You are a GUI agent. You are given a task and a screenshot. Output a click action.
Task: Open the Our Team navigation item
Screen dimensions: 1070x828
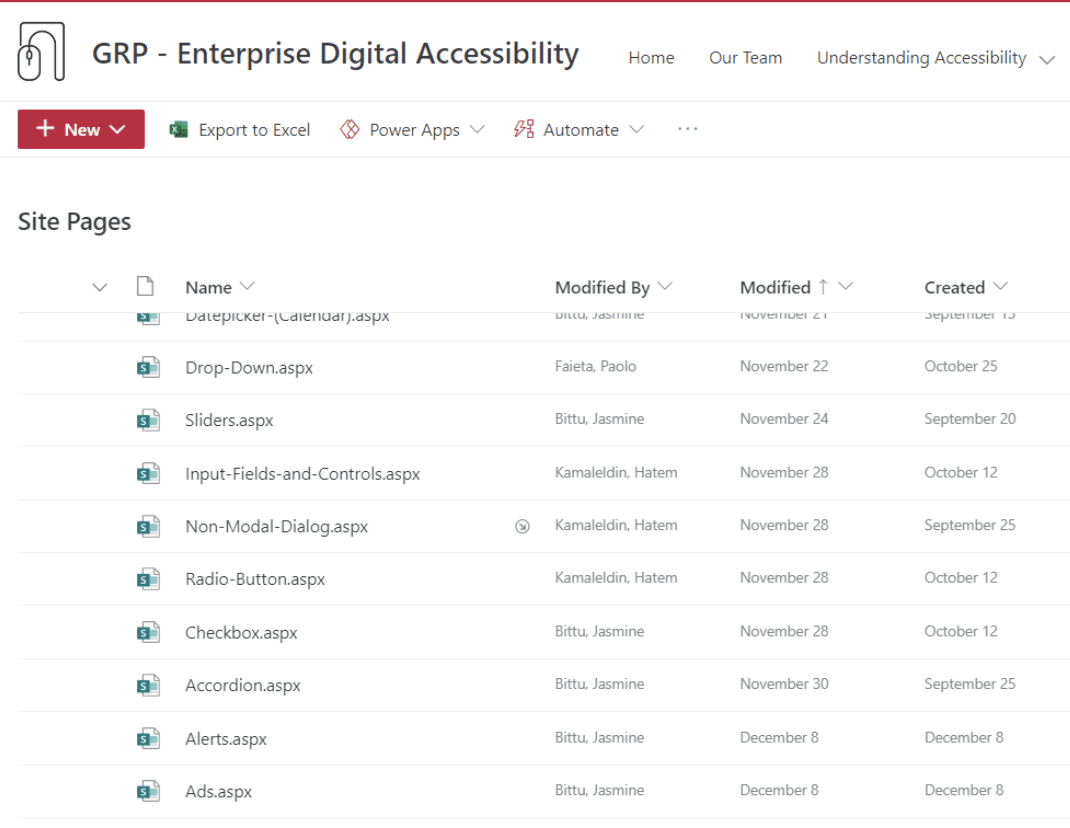point(745,58)
